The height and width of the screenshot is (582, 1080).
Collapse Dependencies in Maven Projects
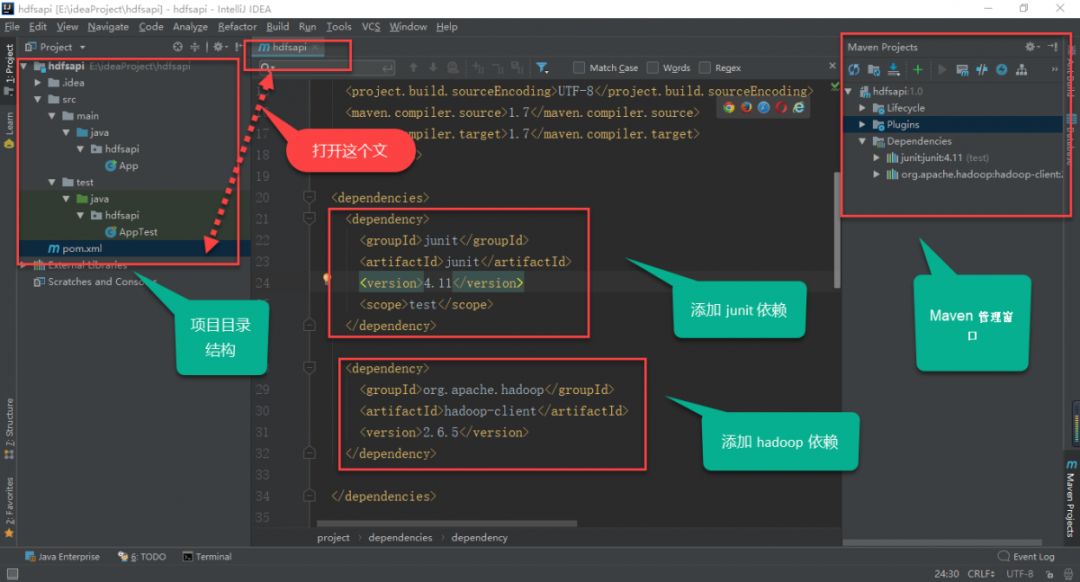click(862, 141)
